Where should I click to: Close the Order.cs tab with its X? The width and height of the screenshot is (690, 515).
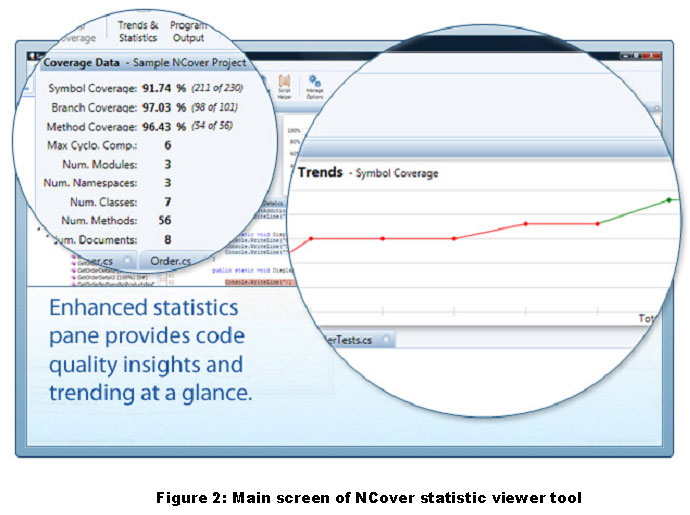(209, 262)
